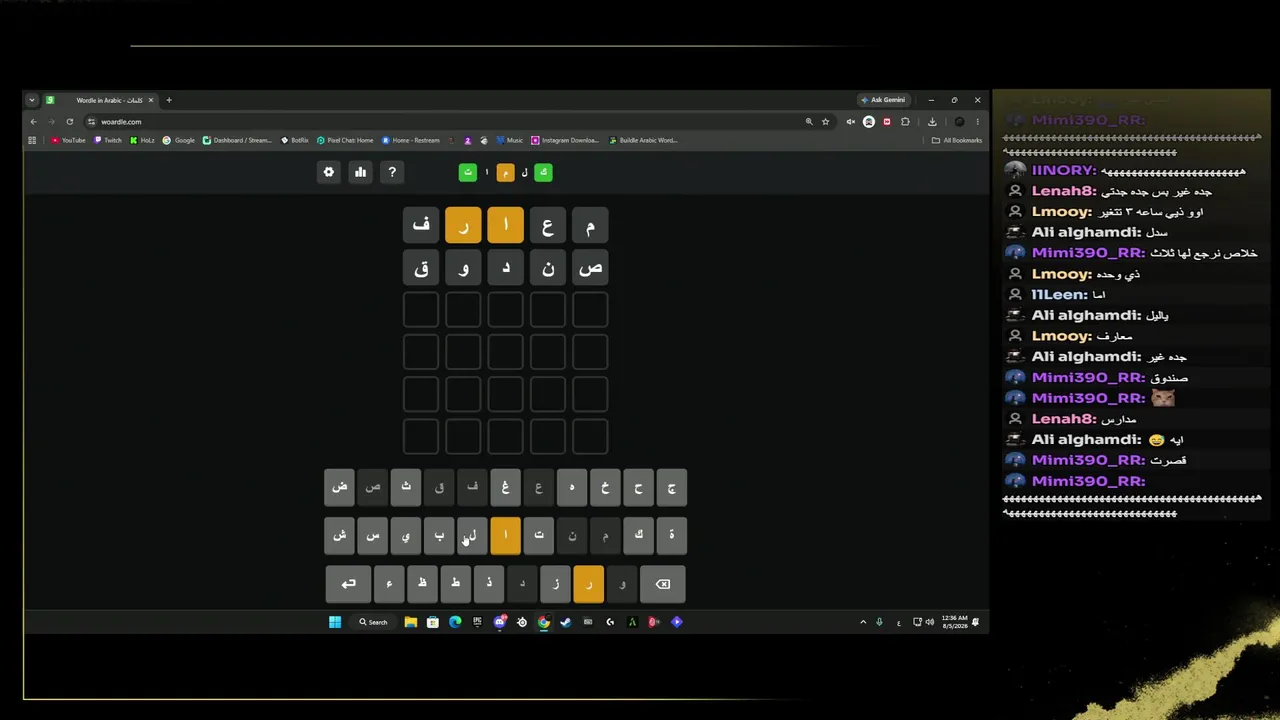This screenshot has width=1280, height=720.
Task: Open File Explorer from the taskbar
Action: pyautogui.click(x=410, y=622)
